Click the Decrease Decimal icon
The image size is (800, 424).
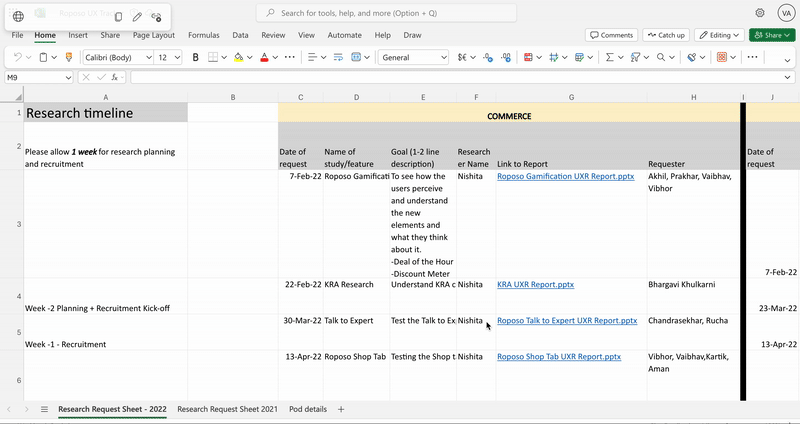point(488,58)
